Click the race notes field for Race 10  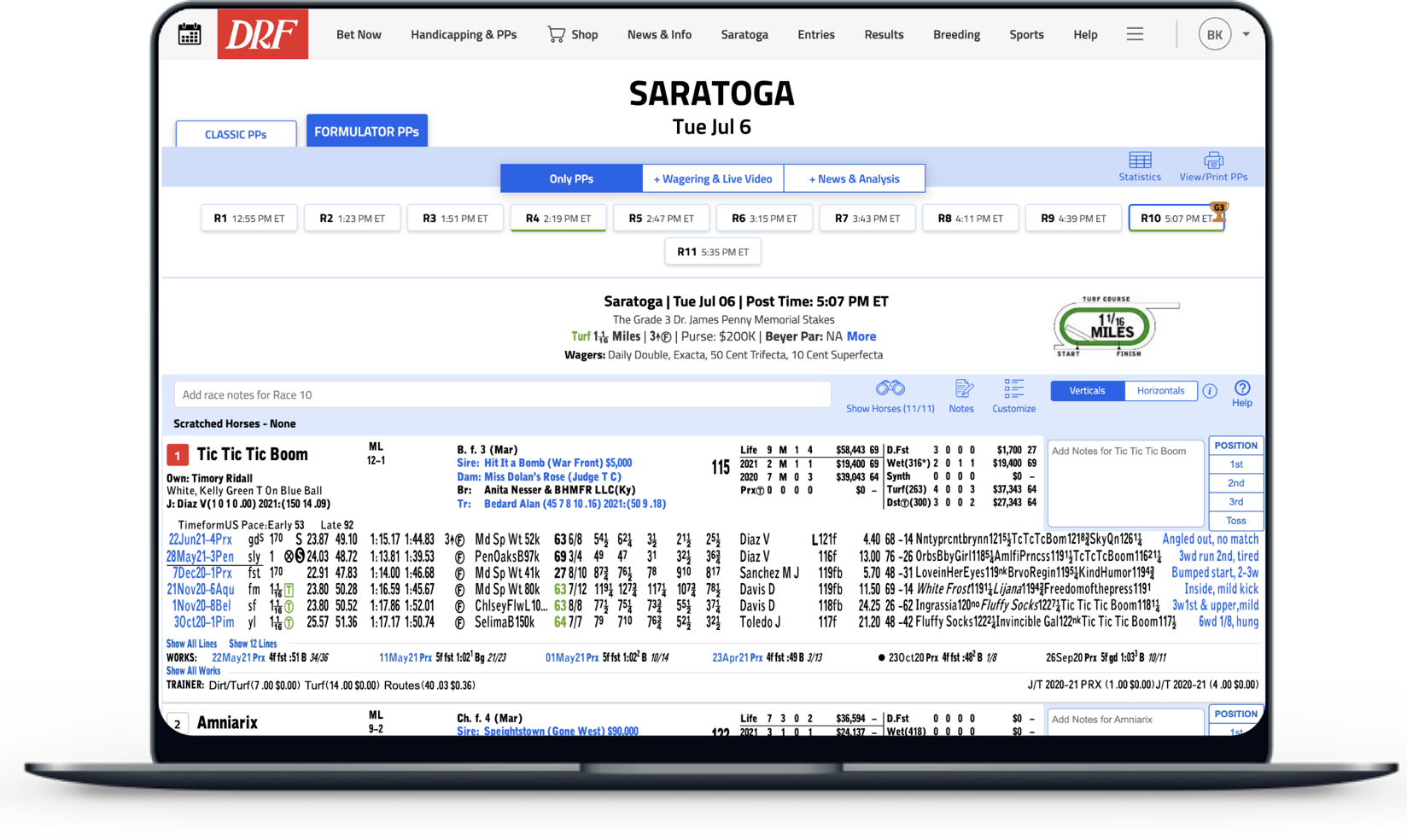pos(502,394)
